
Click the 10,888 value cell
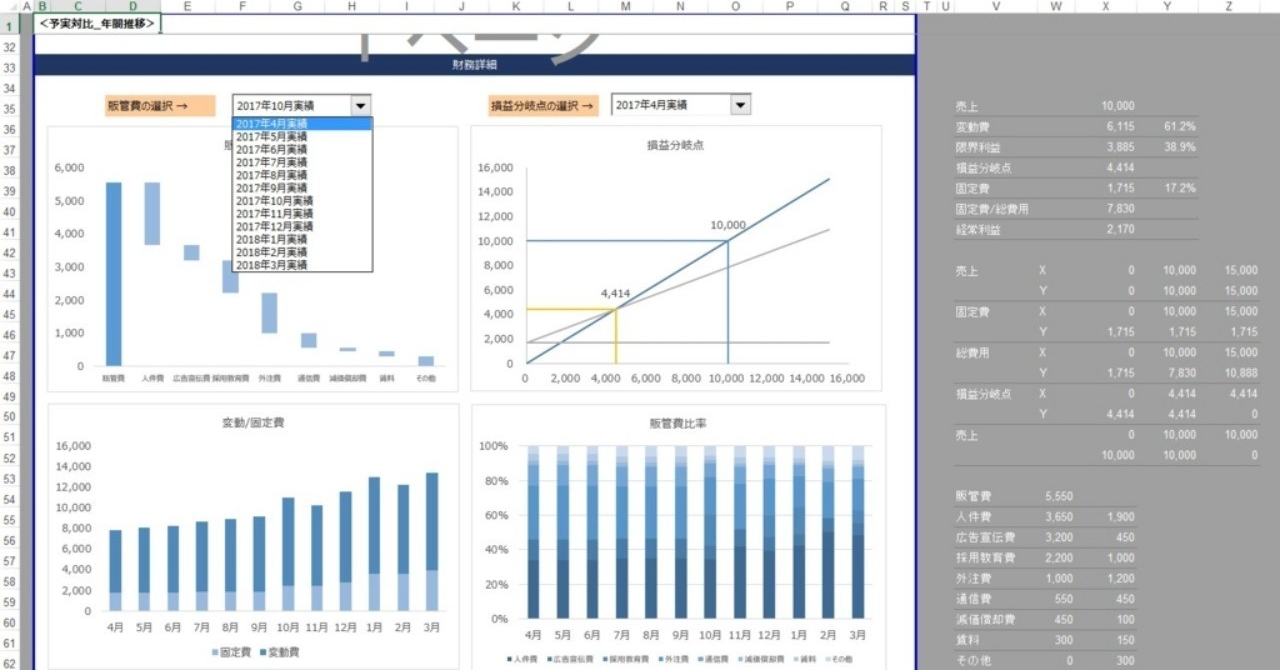point(1241,373)
